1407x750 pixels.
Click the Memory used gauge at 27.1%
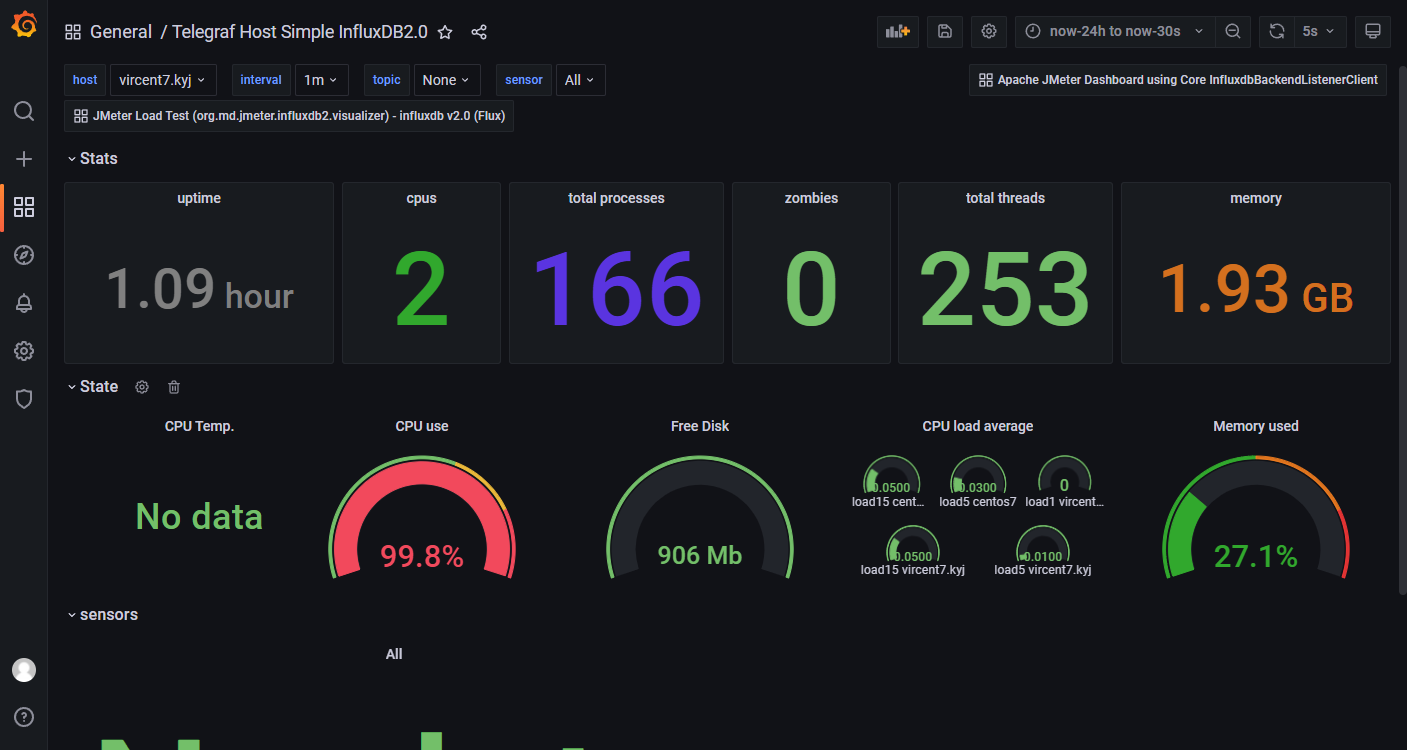(1256, 518)
